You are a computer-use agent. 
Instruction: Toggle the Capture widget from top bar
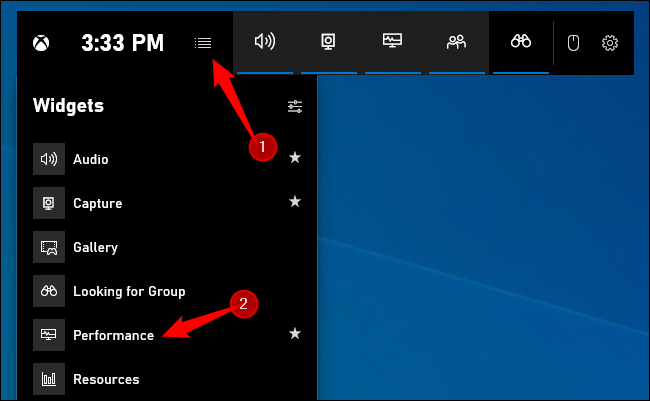click(328, 42)
